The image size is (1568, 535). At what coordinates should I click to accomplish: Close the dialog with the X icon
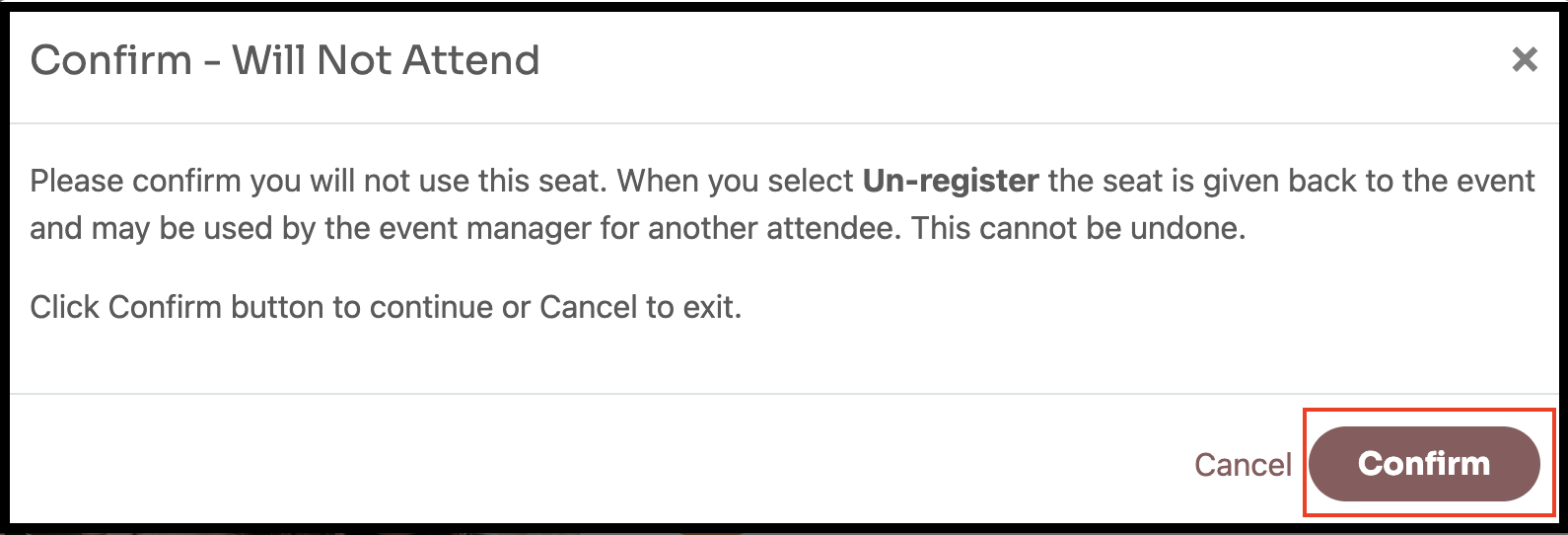1525,60
